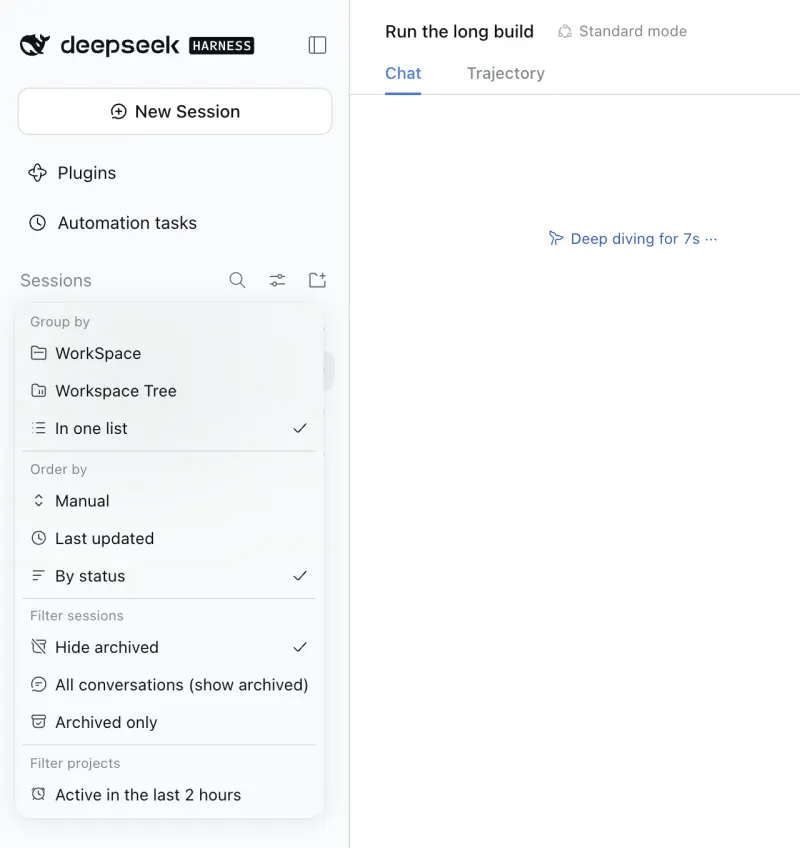
Task: Create a new workspace folder icon
Action: click(318, 280)
